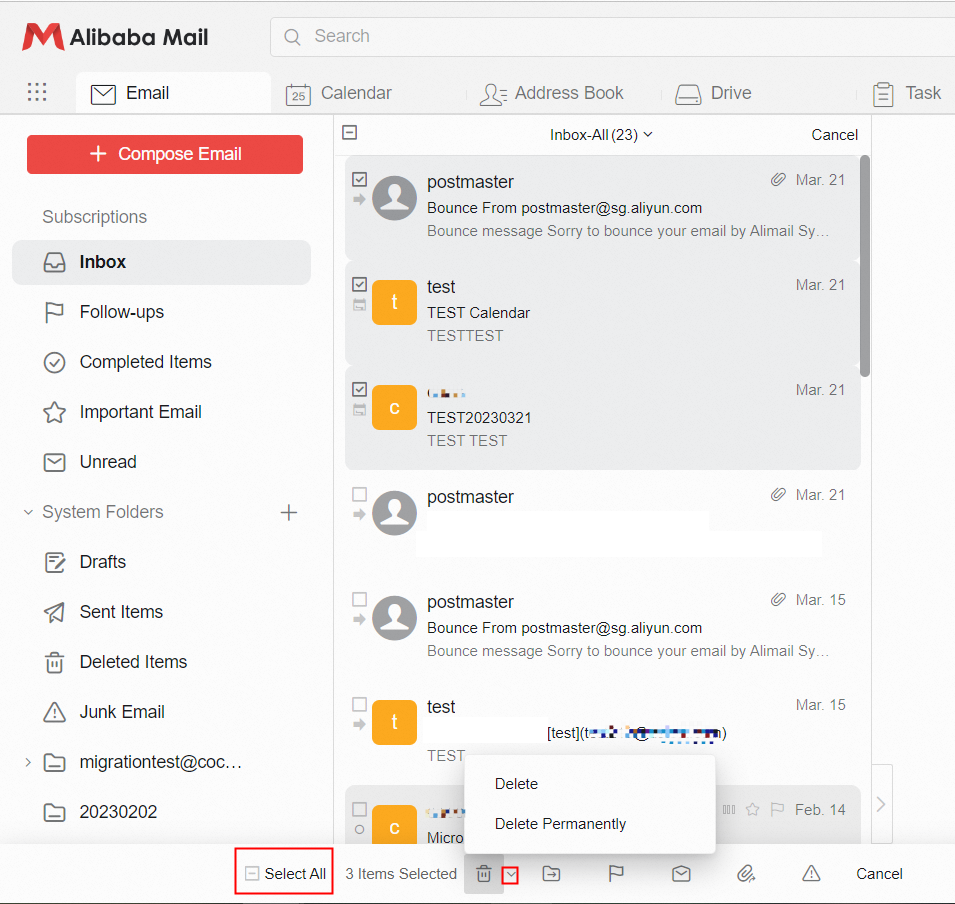Uncheck the first postmaster email checkbox
The width and height of the screenshot is (955, 904).
point(359,179)
